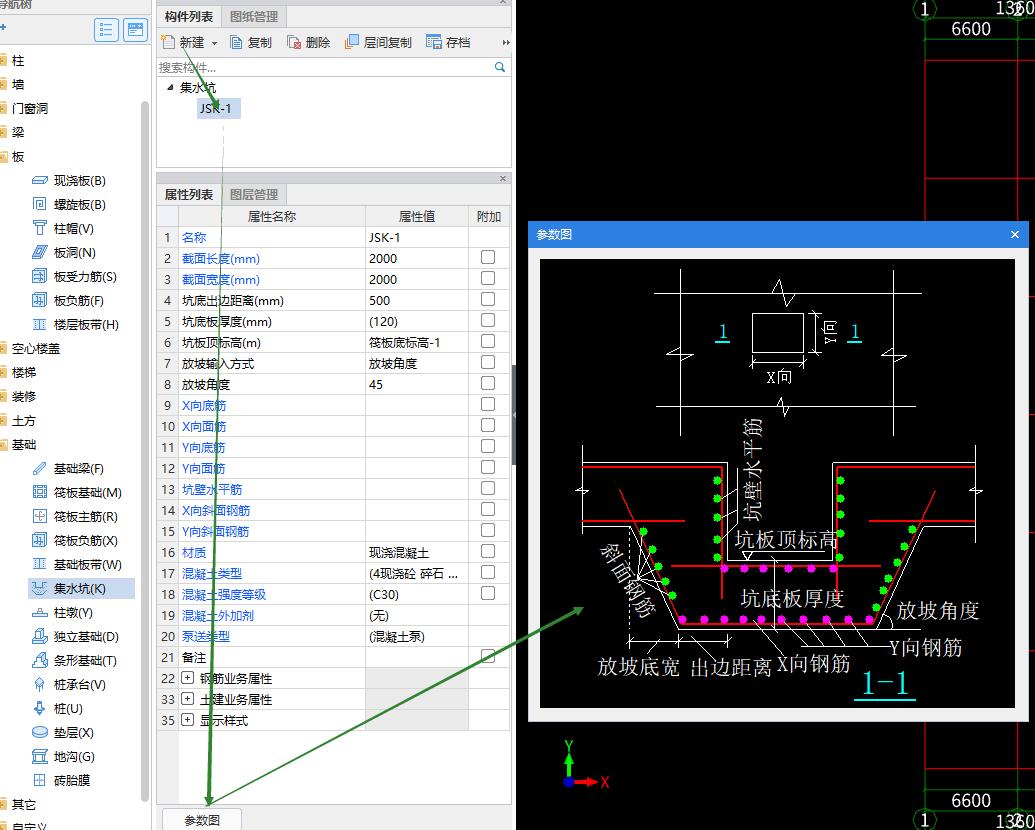The height and width of the screenshot is (830, 1035).
Task: Click the 参数图 button
Action: [x=202, y=820]
